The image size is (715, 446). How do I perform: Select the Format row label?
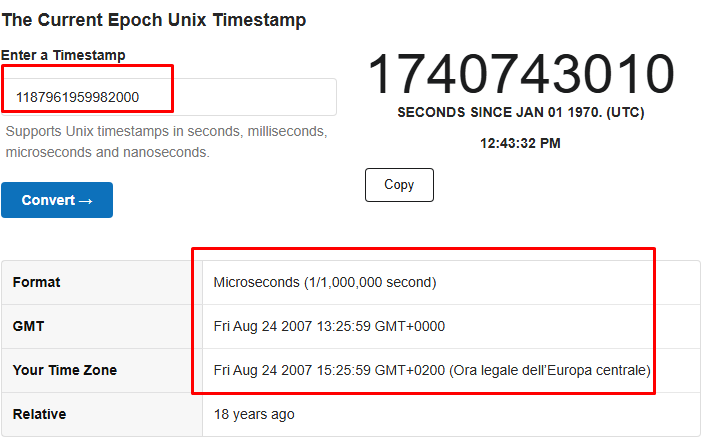coord(37,283)
